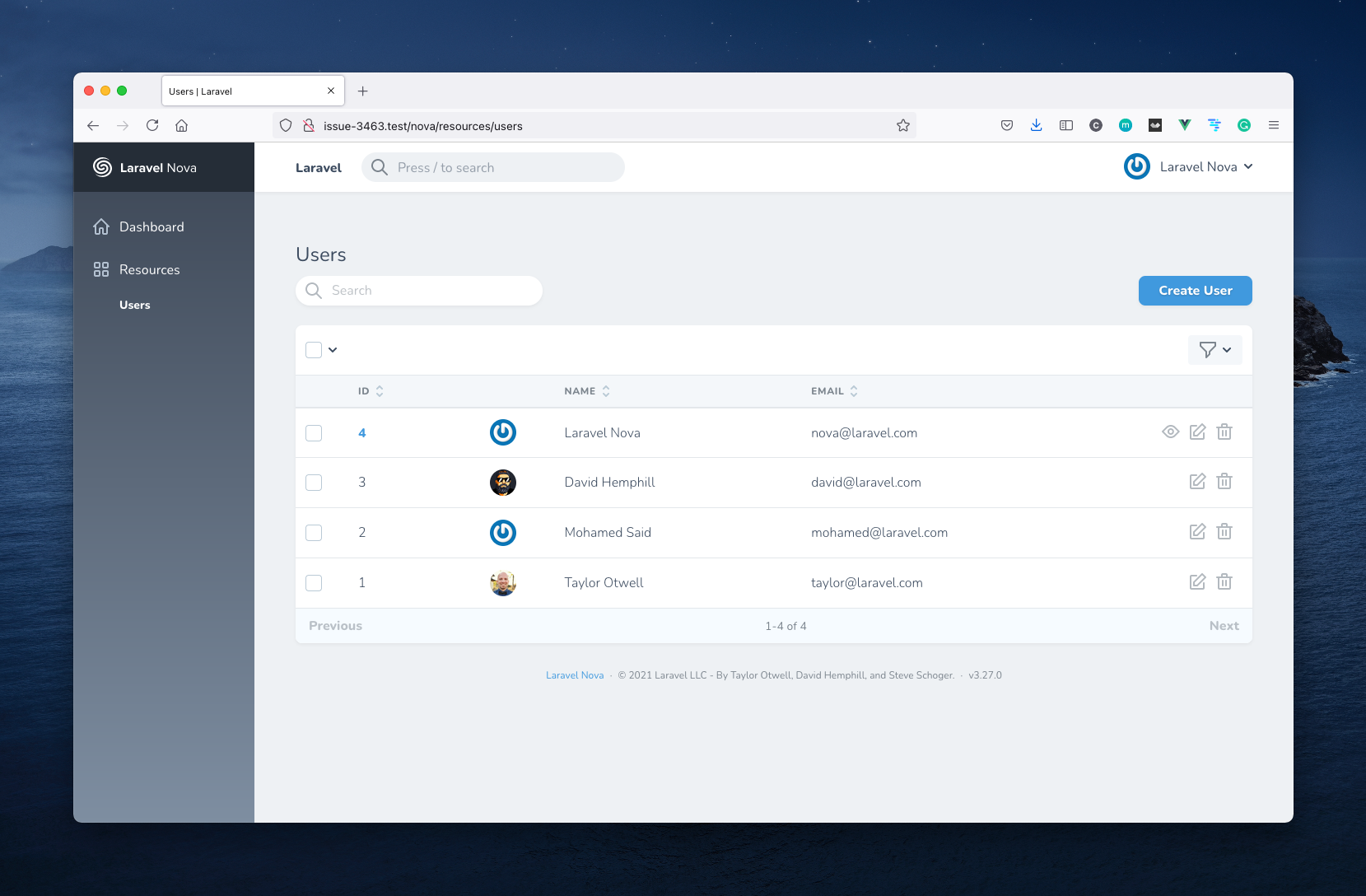The image size is (1366, 896).
Task: Delete the user Taylor Otwell
Action: click(x=1224, y=581)
